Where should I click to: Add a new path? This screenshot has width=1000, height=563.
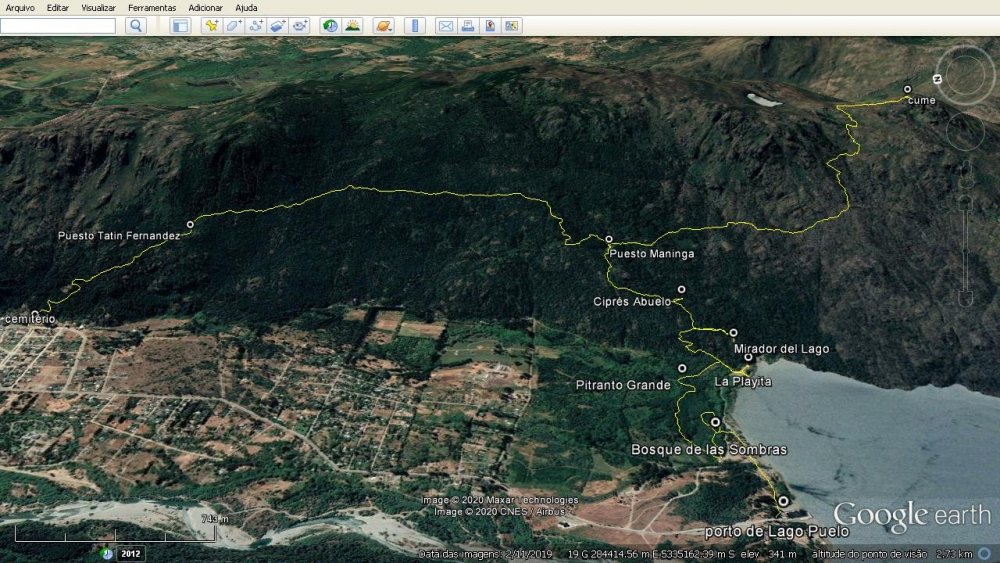point(256,26)
